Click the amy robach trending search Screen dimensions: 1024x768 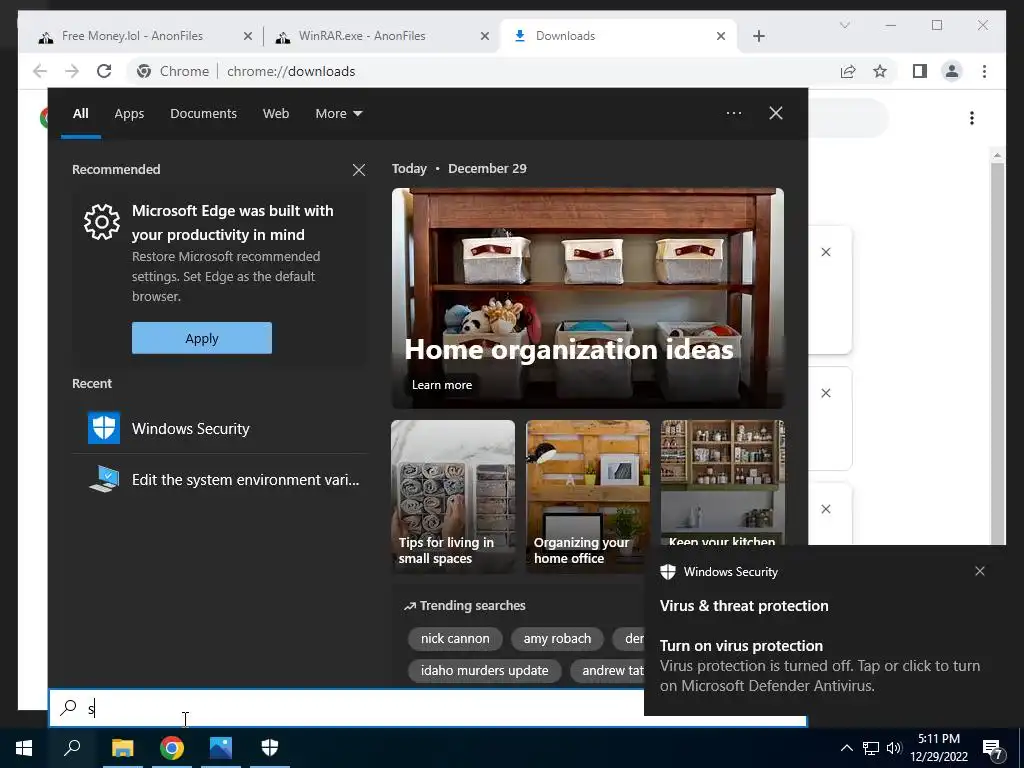coord(557,639)
